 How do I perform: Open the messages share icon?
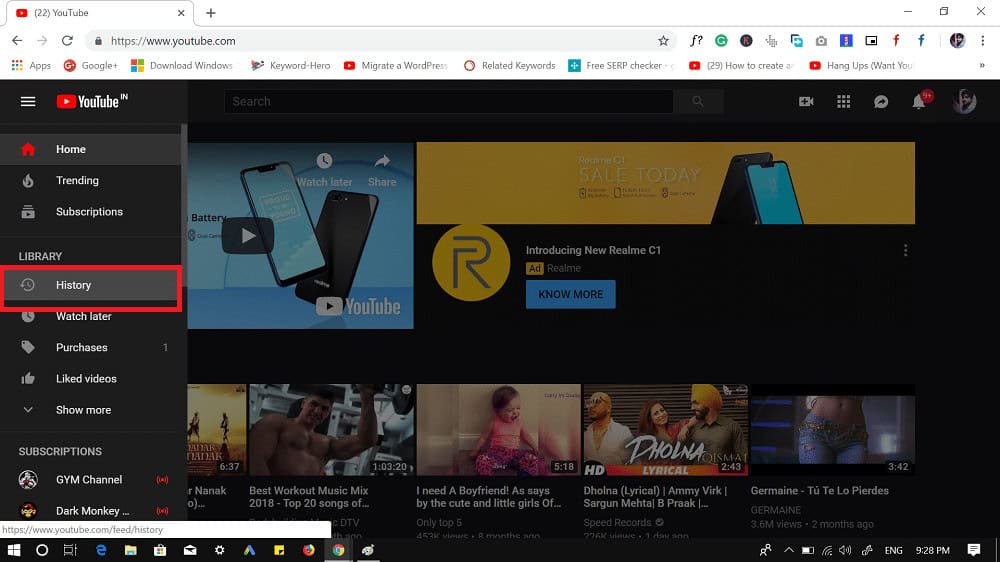coord(881,101)
